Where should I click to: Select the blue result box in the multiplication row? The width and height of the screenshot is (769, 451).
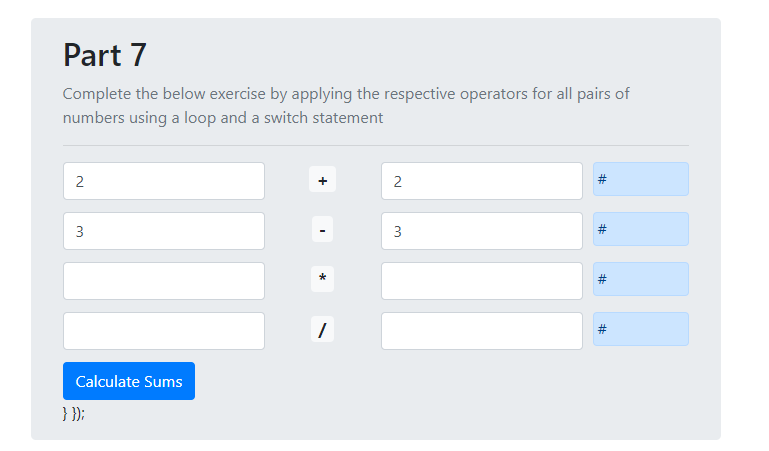tap(640, 279)
